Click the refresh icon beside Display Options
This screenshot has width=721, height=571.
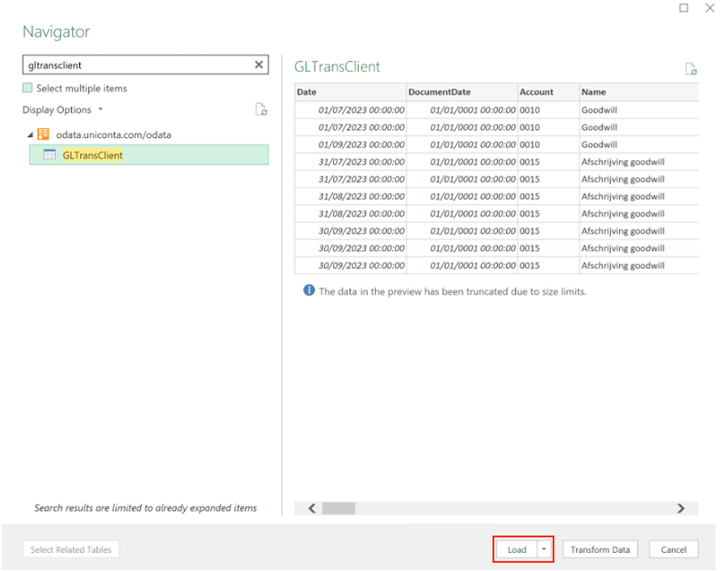pyautogui.click(x=261, y=110)
